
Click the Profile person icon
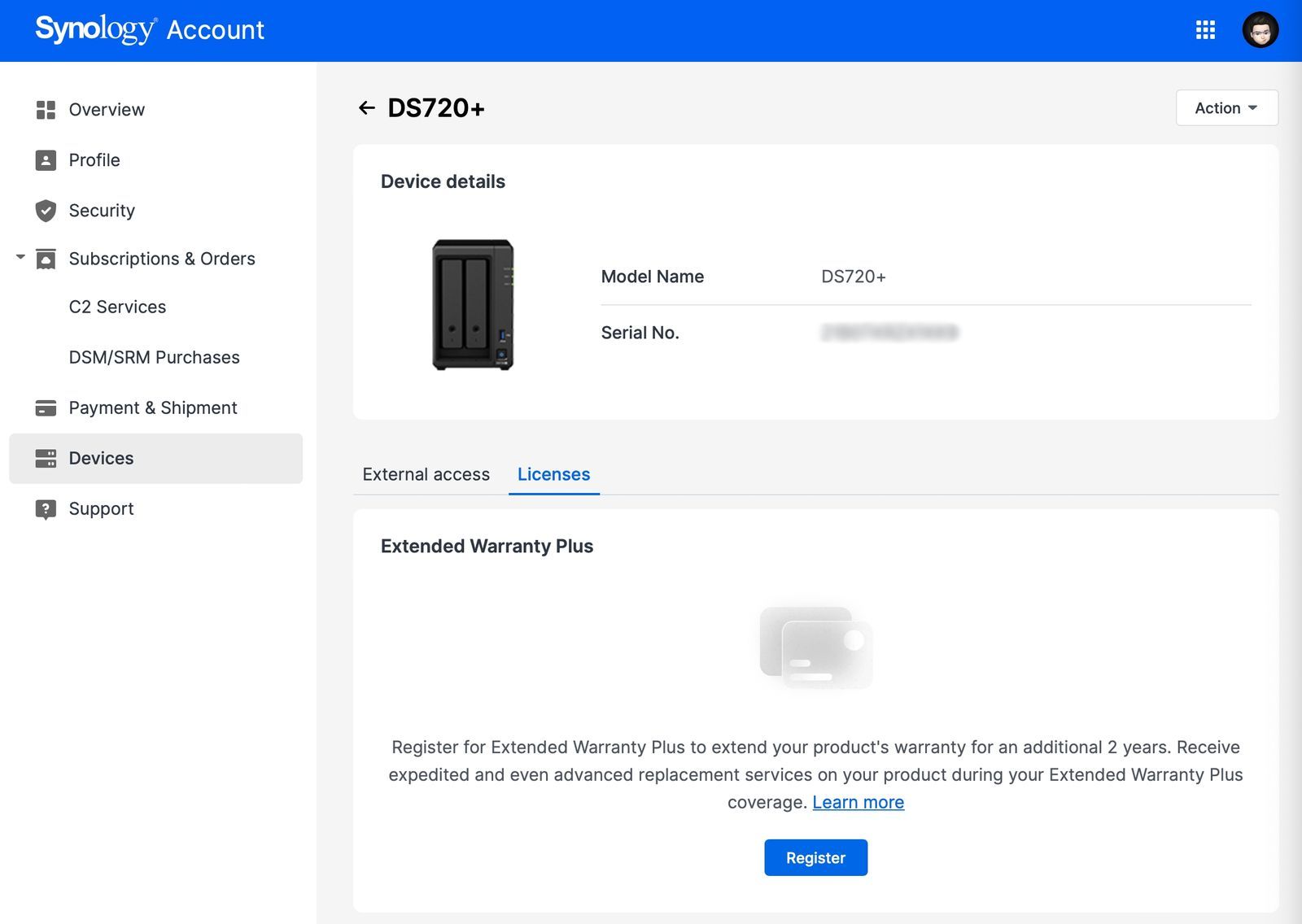click(x=46, y=160)
